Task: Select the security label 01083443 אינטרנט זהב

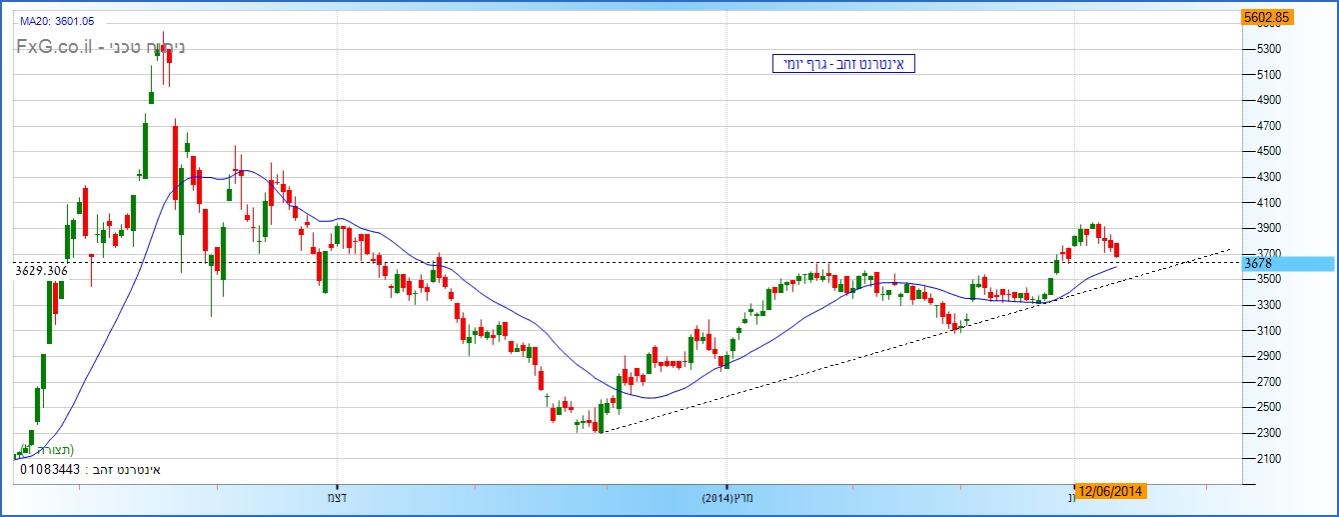Action: point(92,469)
